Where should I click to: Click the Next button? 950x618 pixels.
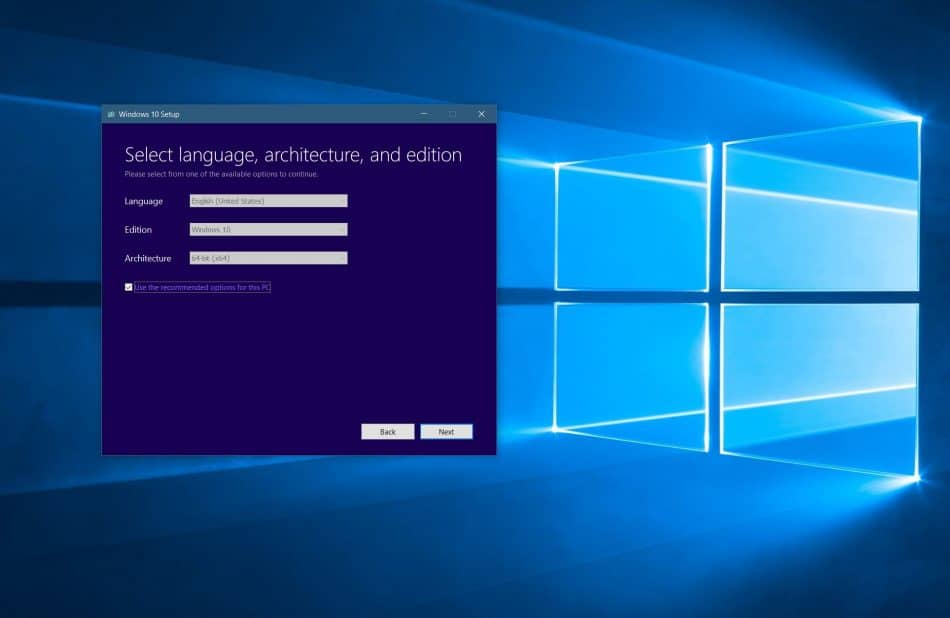click(x=447, y=431)
